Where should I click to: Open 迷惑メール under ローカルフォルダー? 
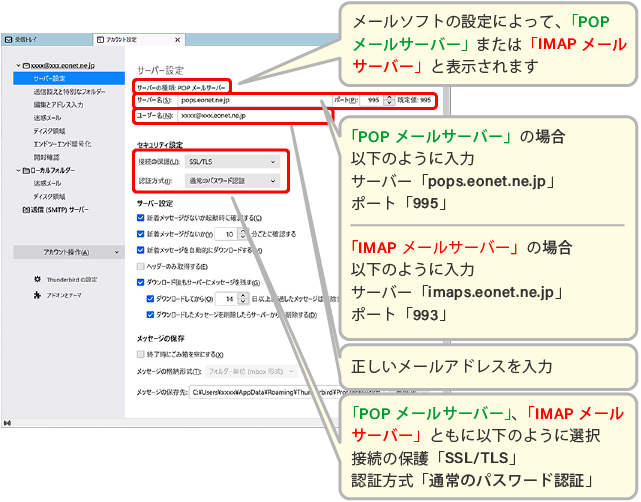47,183
